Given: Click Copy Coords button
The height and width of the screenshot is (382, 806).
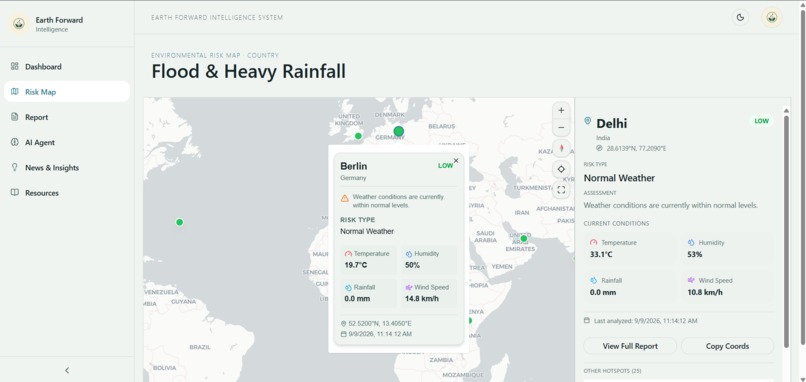Looking at the screenshot, I should 727,346.
